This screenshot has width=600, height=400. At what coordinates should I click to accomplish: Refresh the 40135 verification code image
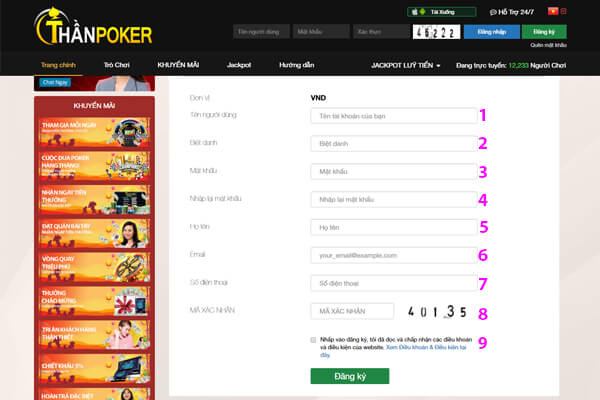click(x=437, y=312)
